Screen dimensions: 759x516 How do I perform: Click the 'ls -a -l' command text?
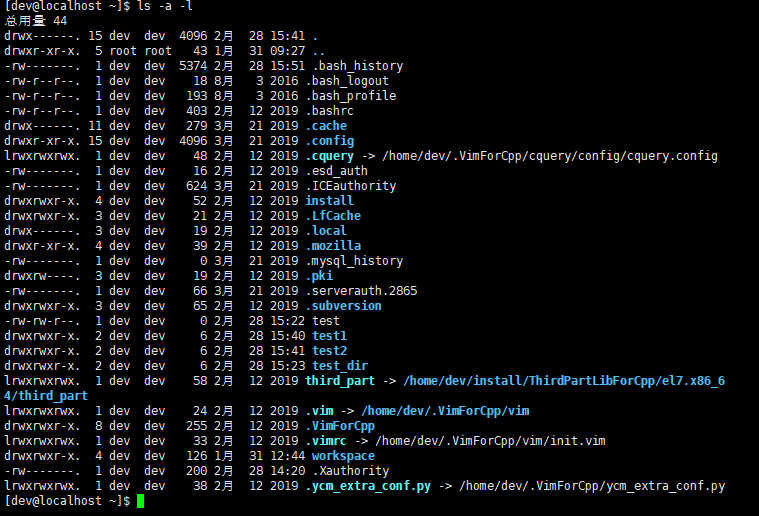click(165, 6)
